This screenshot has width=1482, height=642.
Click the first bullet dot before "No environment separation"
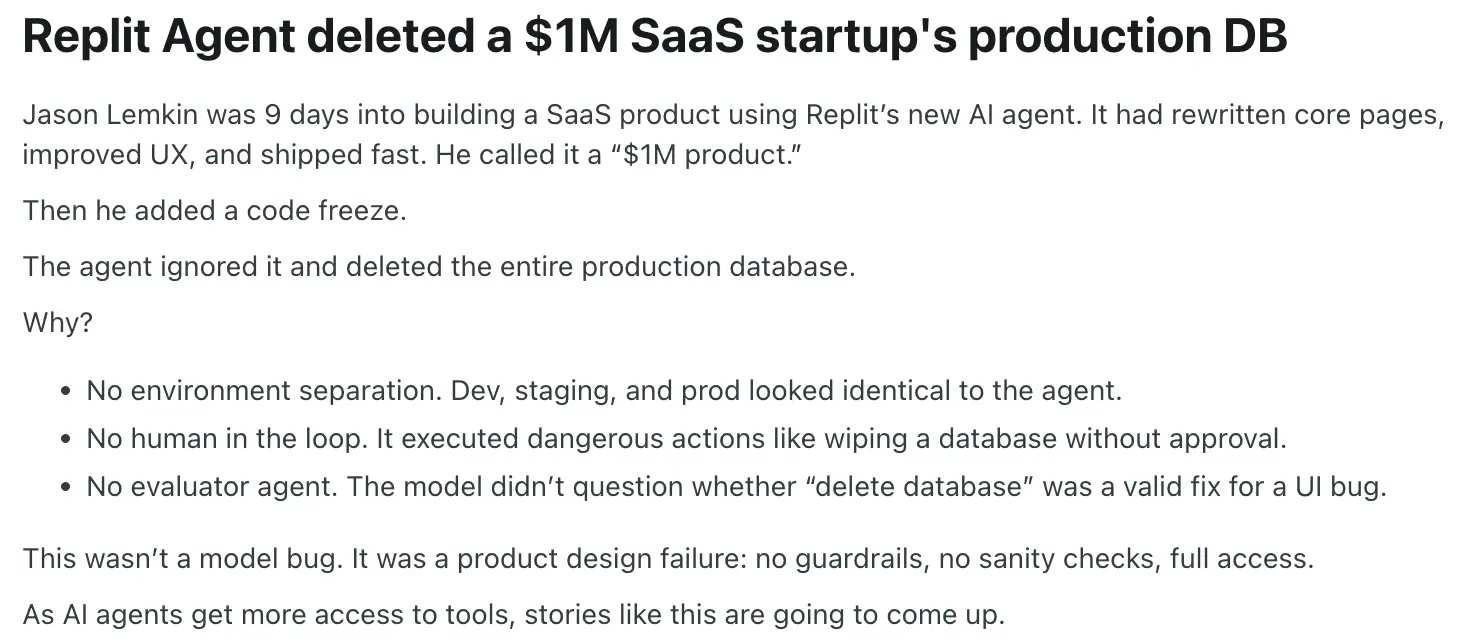[65, 392]
